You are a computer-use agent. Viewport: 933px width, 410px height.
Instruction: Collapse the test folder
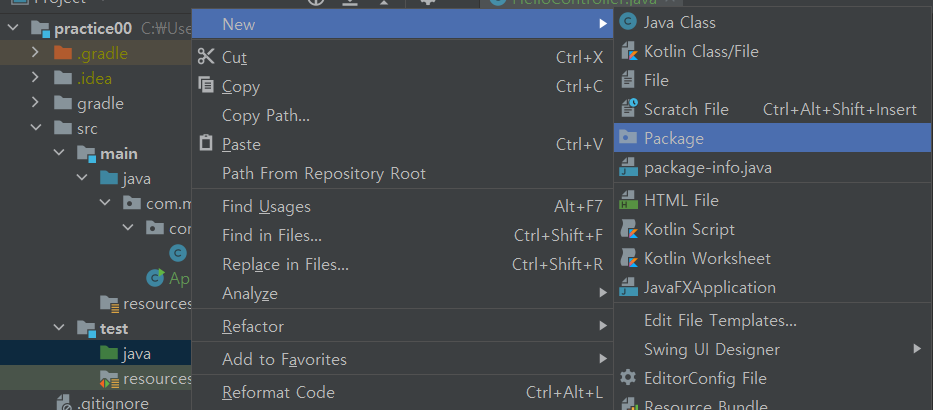[59, 328]
